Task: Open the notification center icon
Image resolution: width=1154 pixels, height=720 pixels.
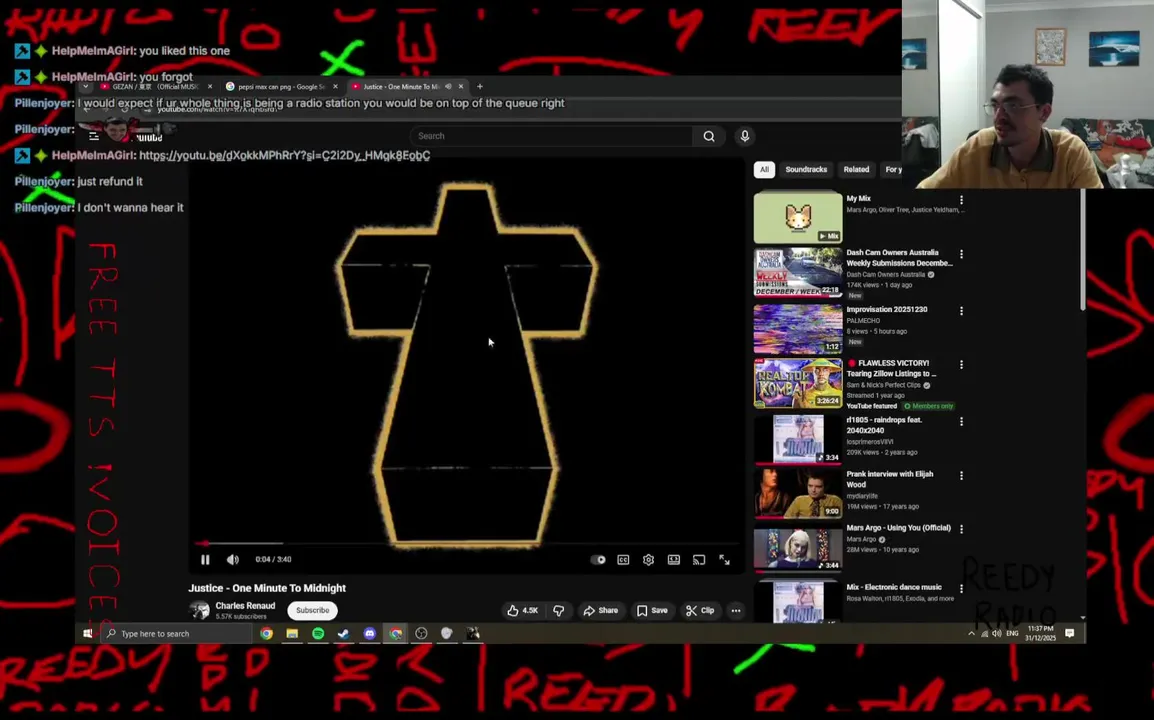Action: (x=1070, y=634)
